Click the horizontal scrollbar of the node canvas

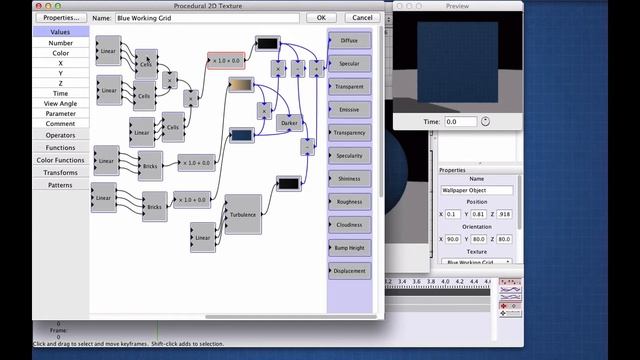pos(291,316)
